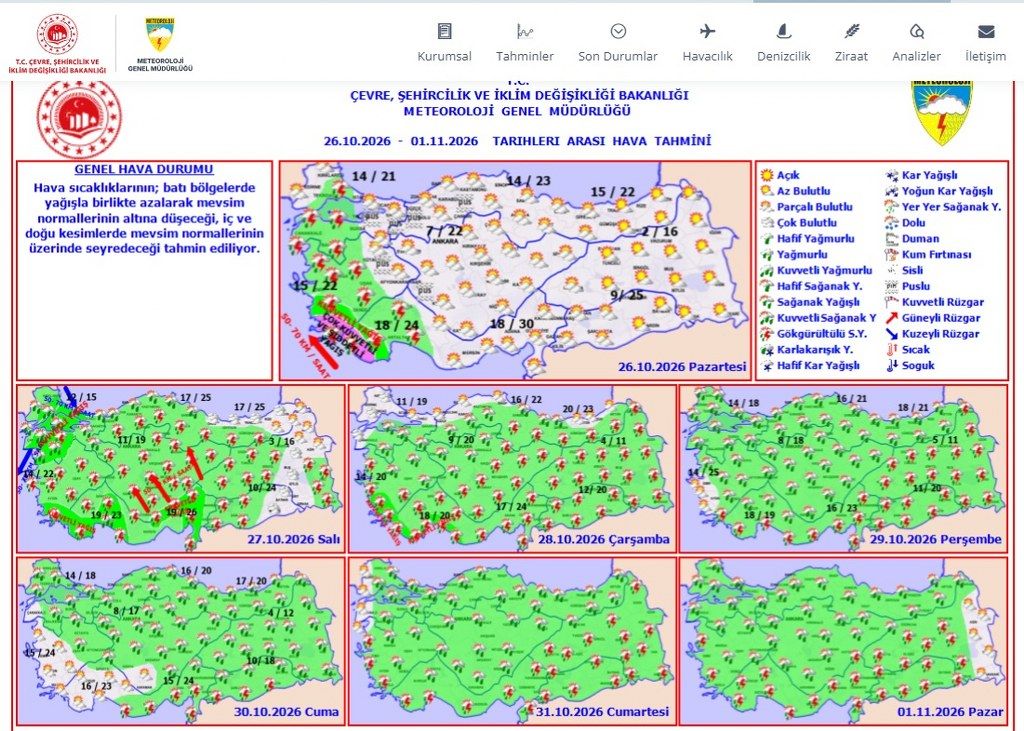The width and height of the screenshot is (1024, 731).
Task: Open the Tahminler menu
Action: click(x=525, y=42)
